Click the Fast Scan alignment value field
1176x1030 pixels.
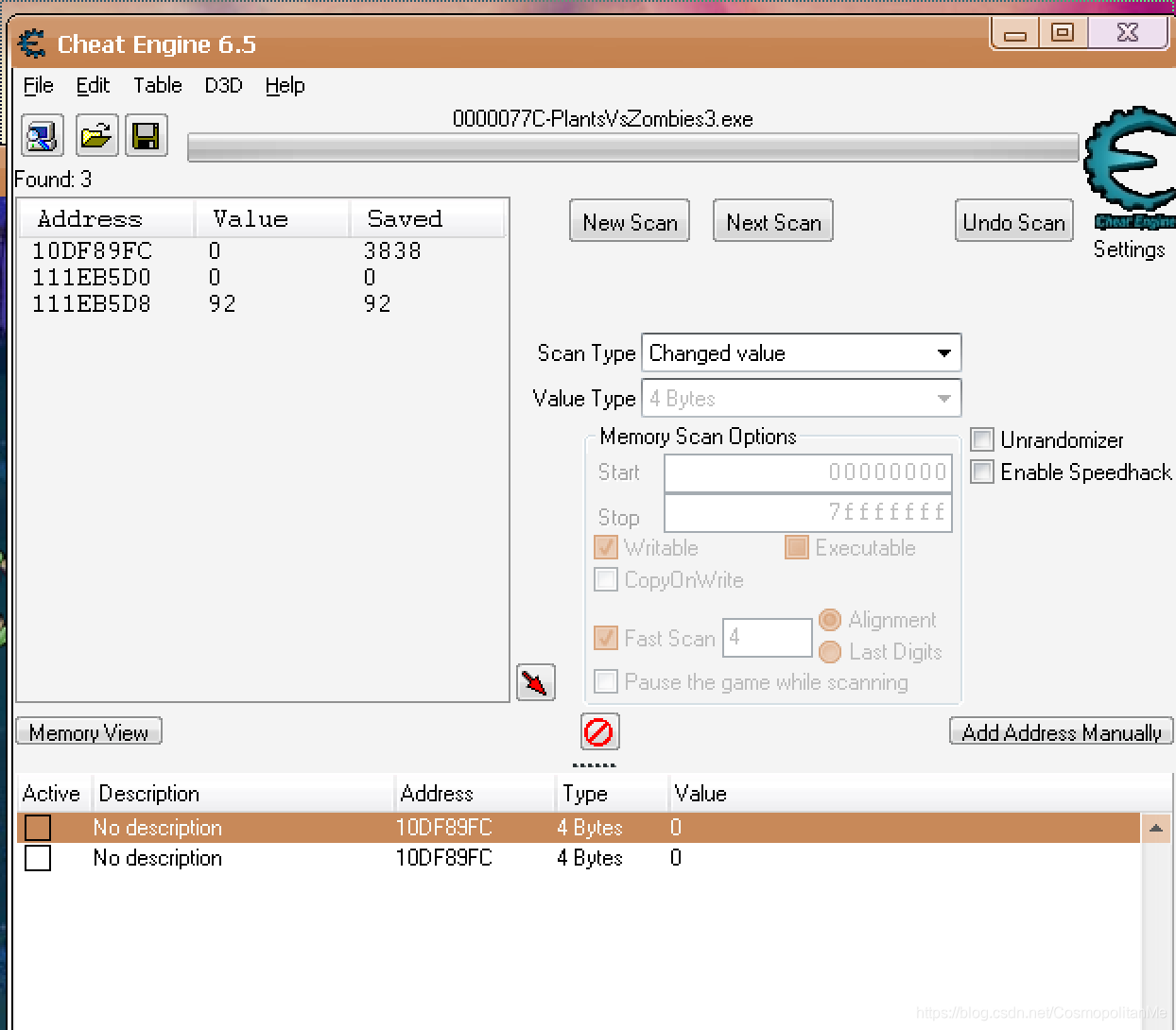pyautogui.click(x=768, y=638)
